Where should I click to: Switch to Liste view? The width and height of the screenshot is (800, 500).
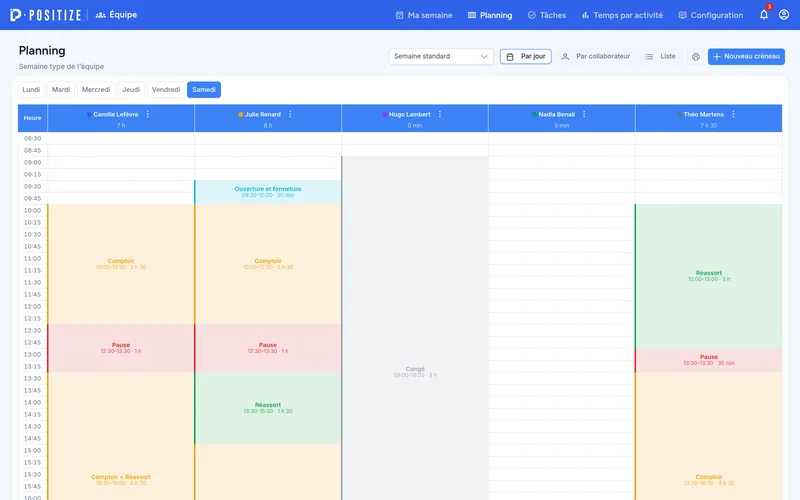(x=660, y=56)
